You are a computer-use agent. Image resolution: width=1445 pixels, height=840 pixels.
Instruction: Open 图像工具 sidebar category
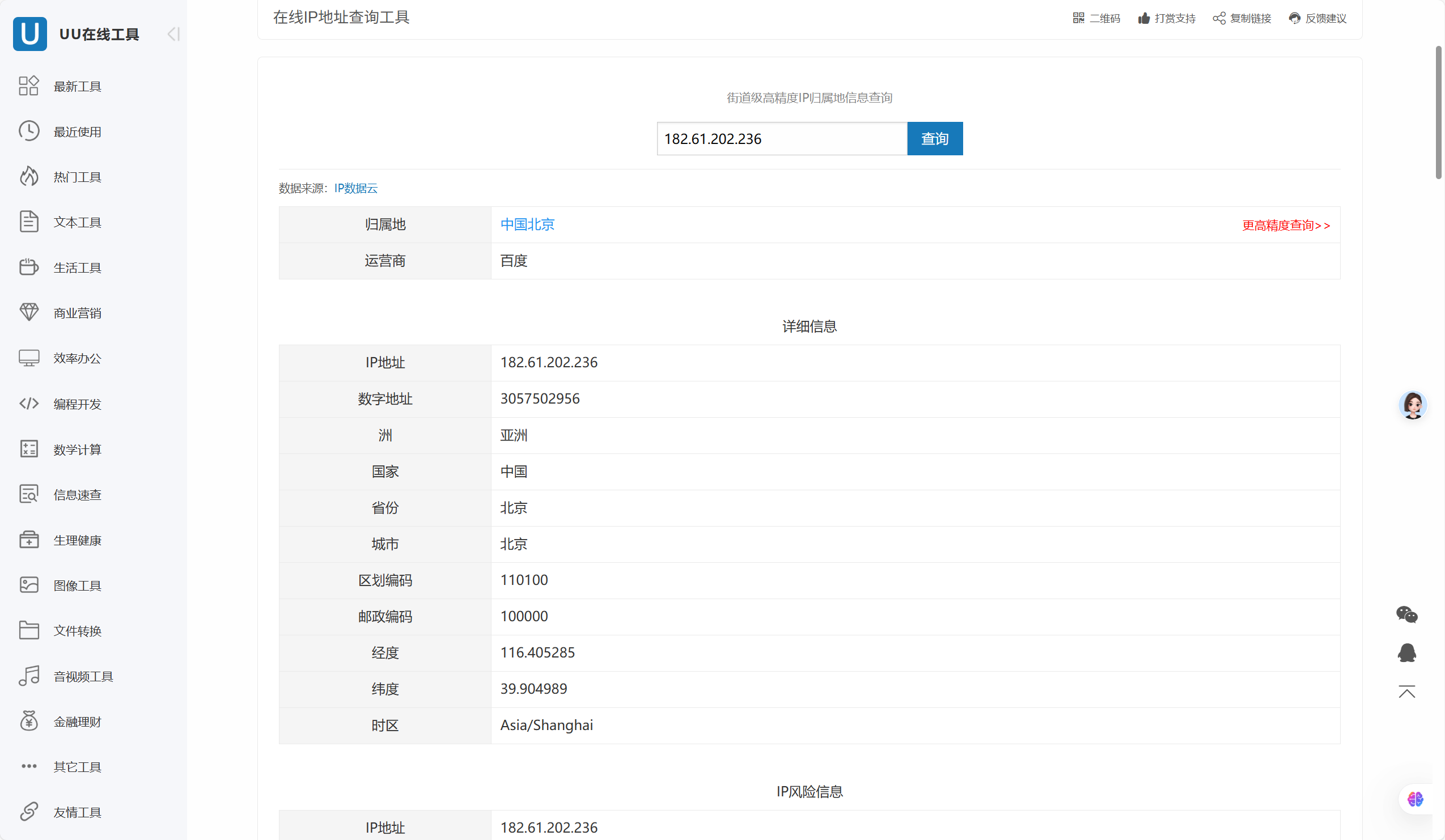click(78, 586)
